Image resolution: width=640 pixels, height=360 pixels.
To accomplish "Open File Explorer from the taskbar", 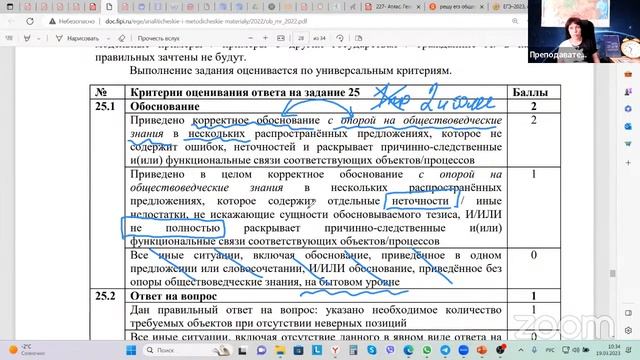I will point(280,350).
